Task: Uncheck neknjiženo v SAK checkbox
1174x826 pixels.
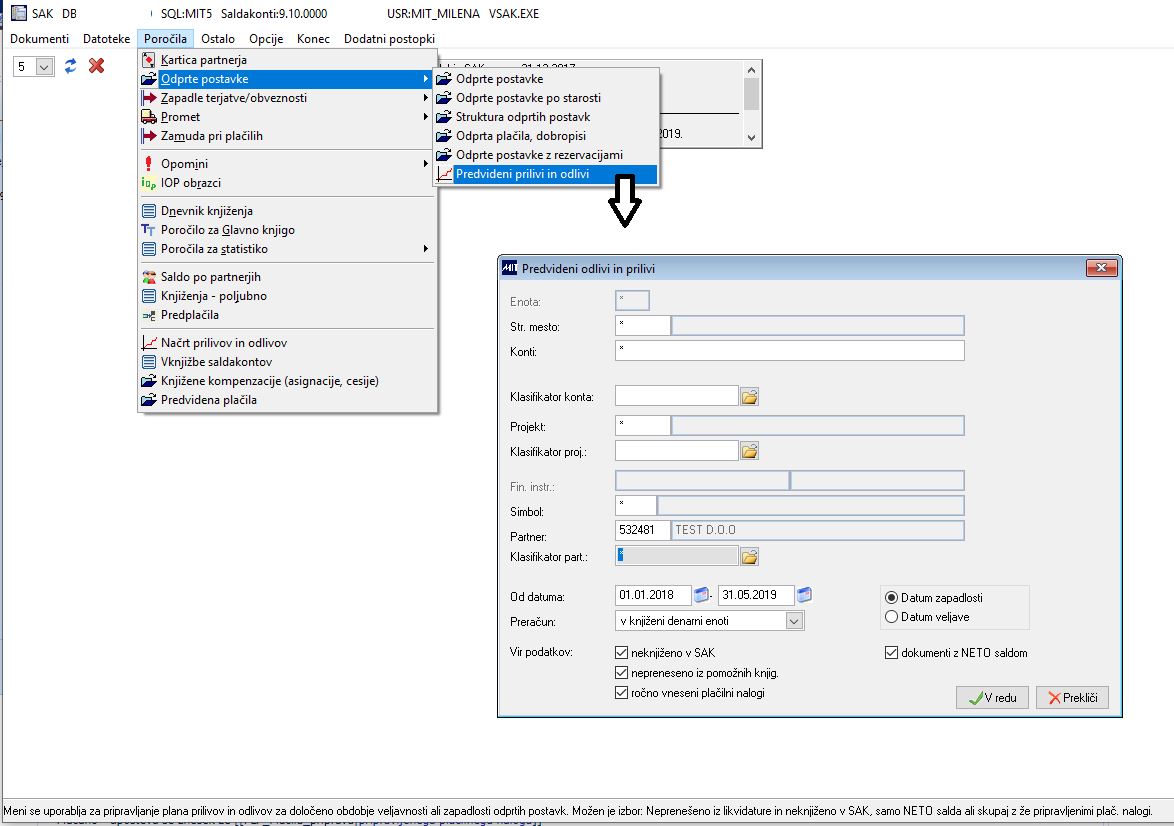Action: 621,652
